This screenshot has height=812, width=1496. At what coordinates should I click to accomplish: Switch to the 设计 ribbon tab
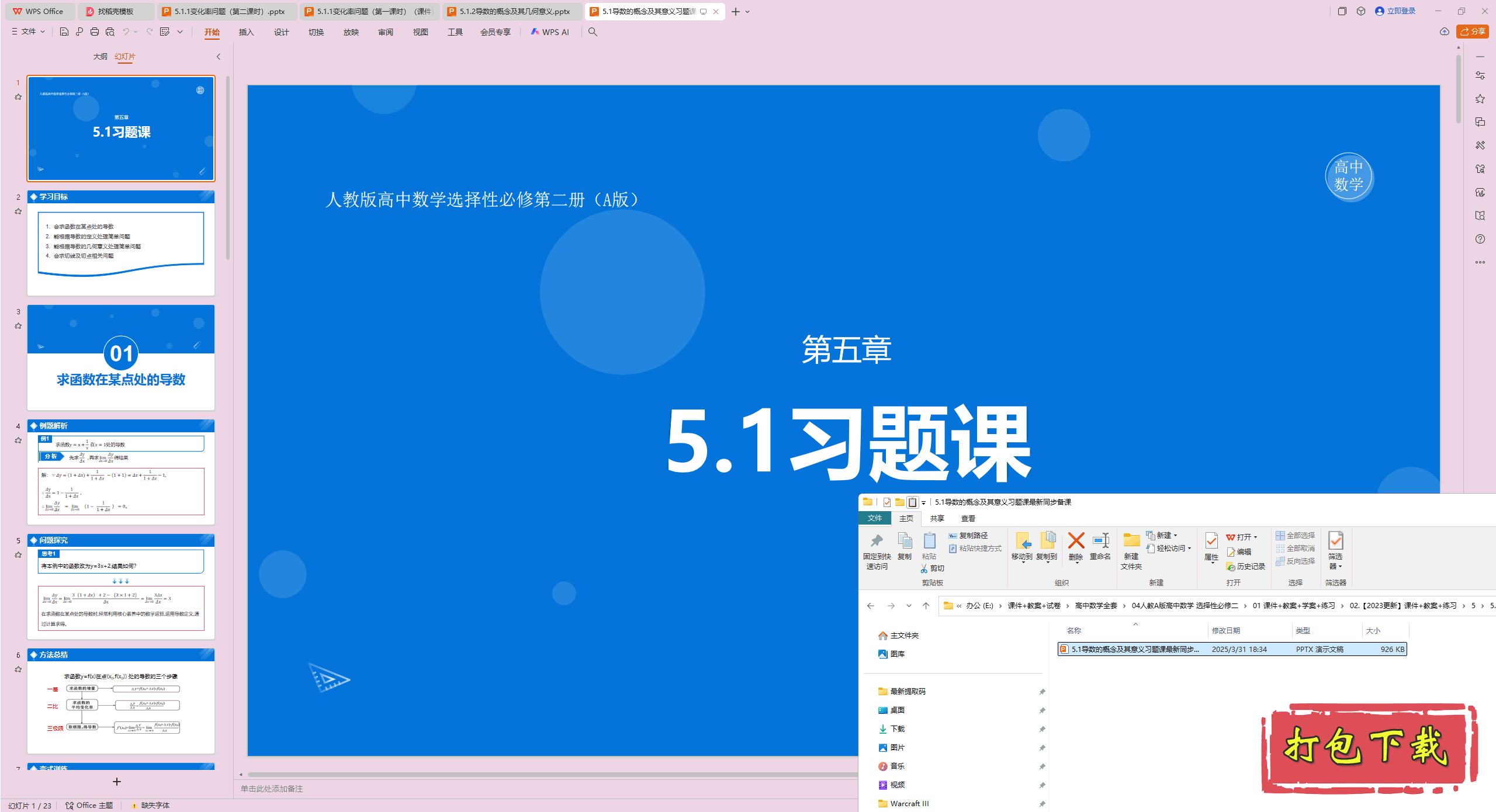[x=282, y=32]
